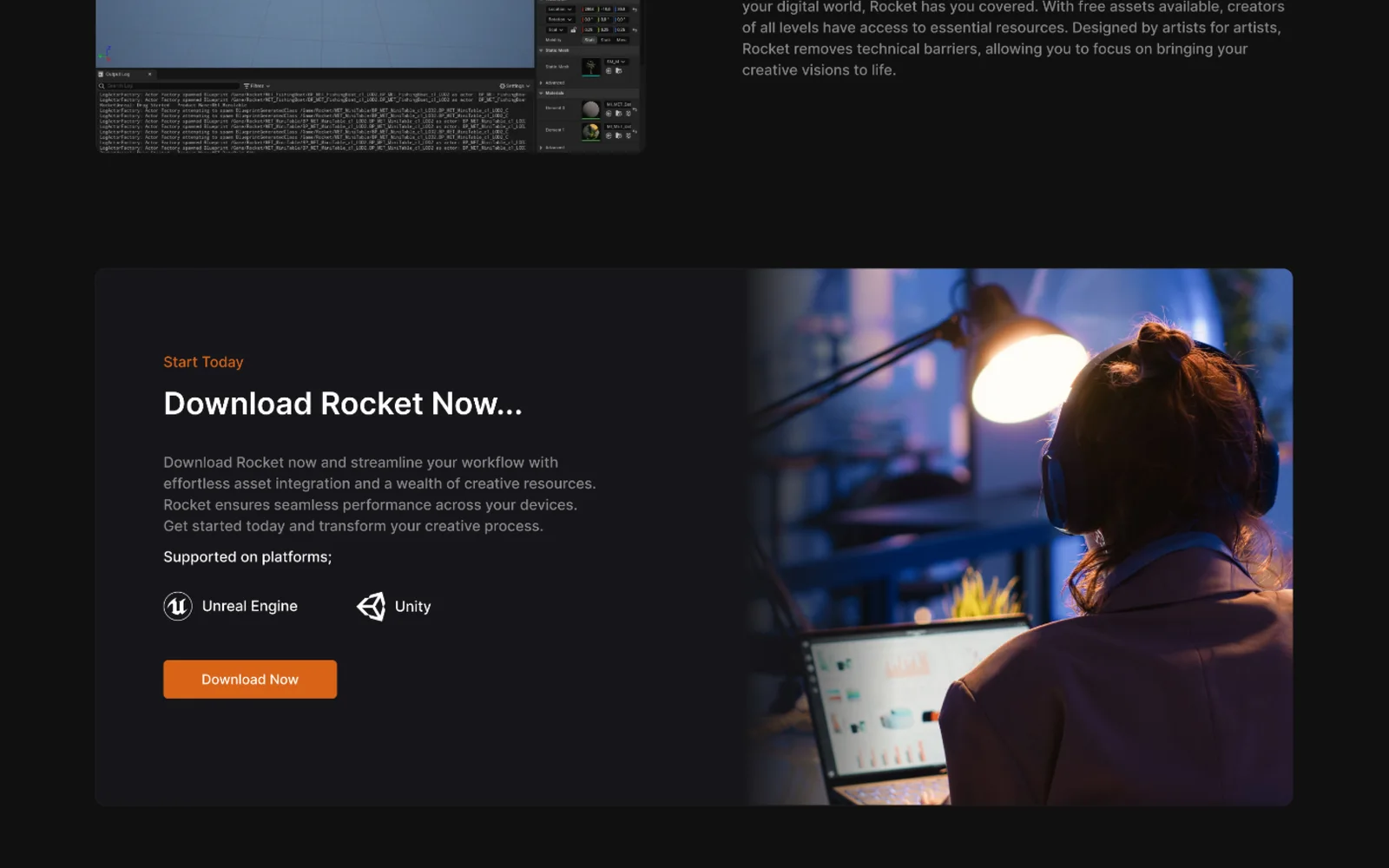The height and width of the screenshot is (868, 1389).
Task: Click the photo of woman with headphones
Action: (1020, 536)
